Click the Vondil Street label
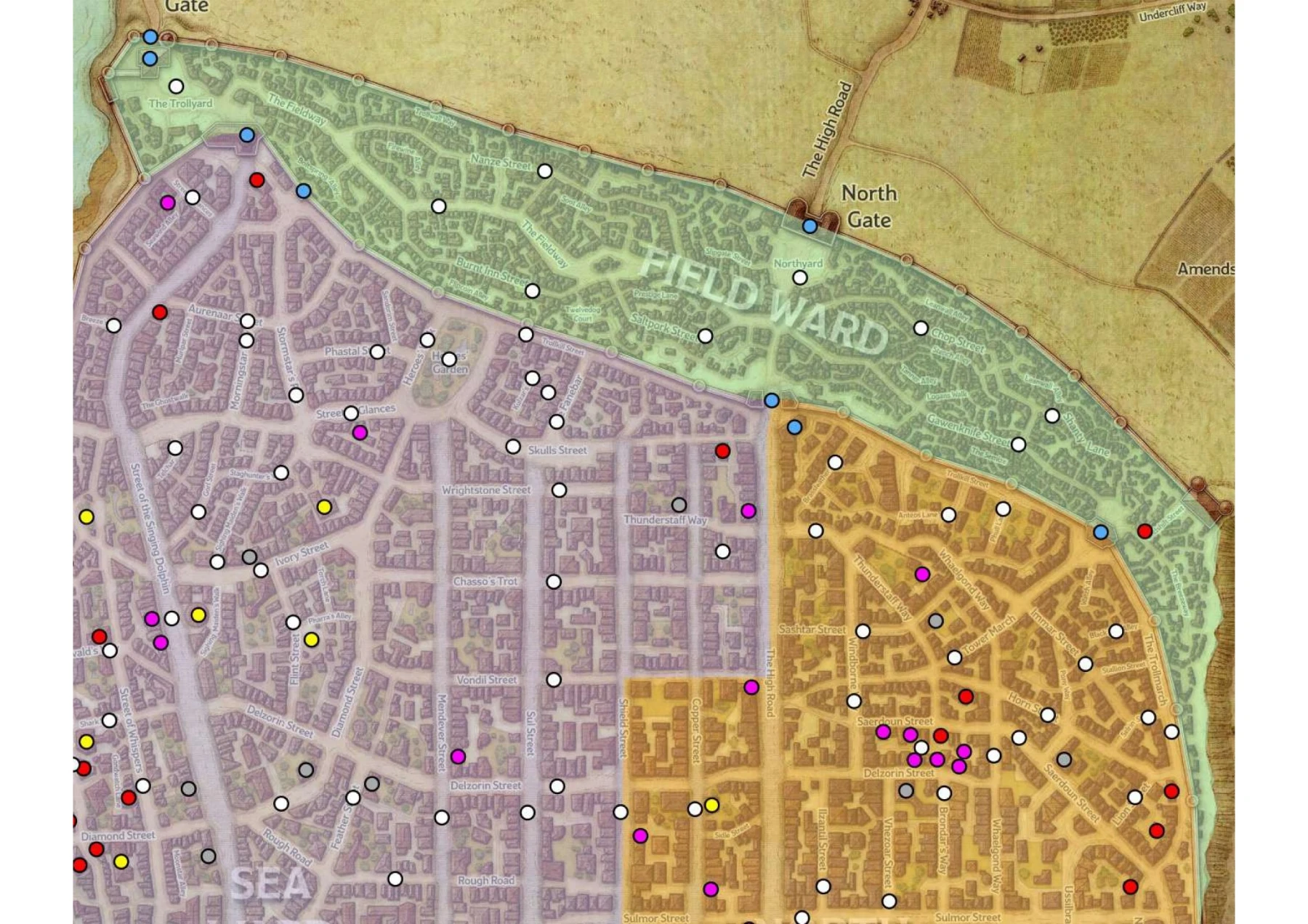Viewport: 1308px width, 924px height. point(486,680)
